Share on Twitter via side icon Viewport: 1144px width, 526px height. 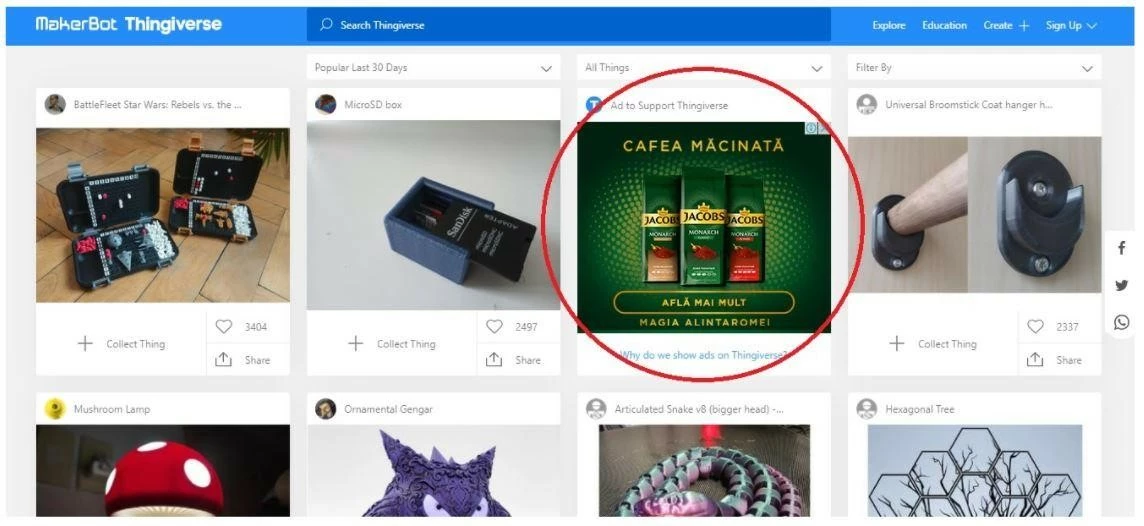point(1121,285)
